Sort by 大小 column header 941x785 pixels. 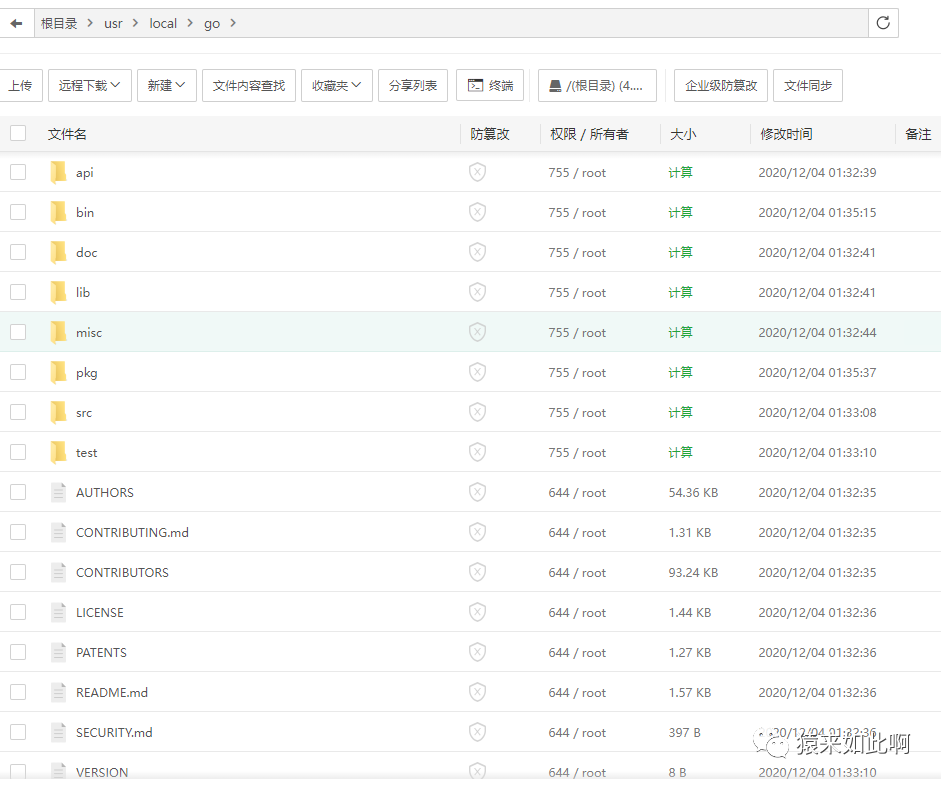click(683, 134)
